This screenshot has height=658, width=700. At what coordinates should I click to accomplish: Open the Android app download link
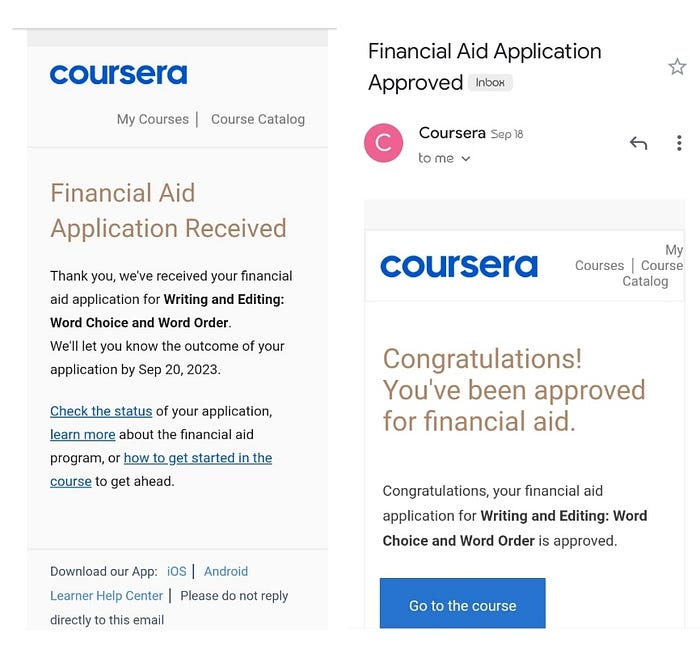click(x=226, y=571)
